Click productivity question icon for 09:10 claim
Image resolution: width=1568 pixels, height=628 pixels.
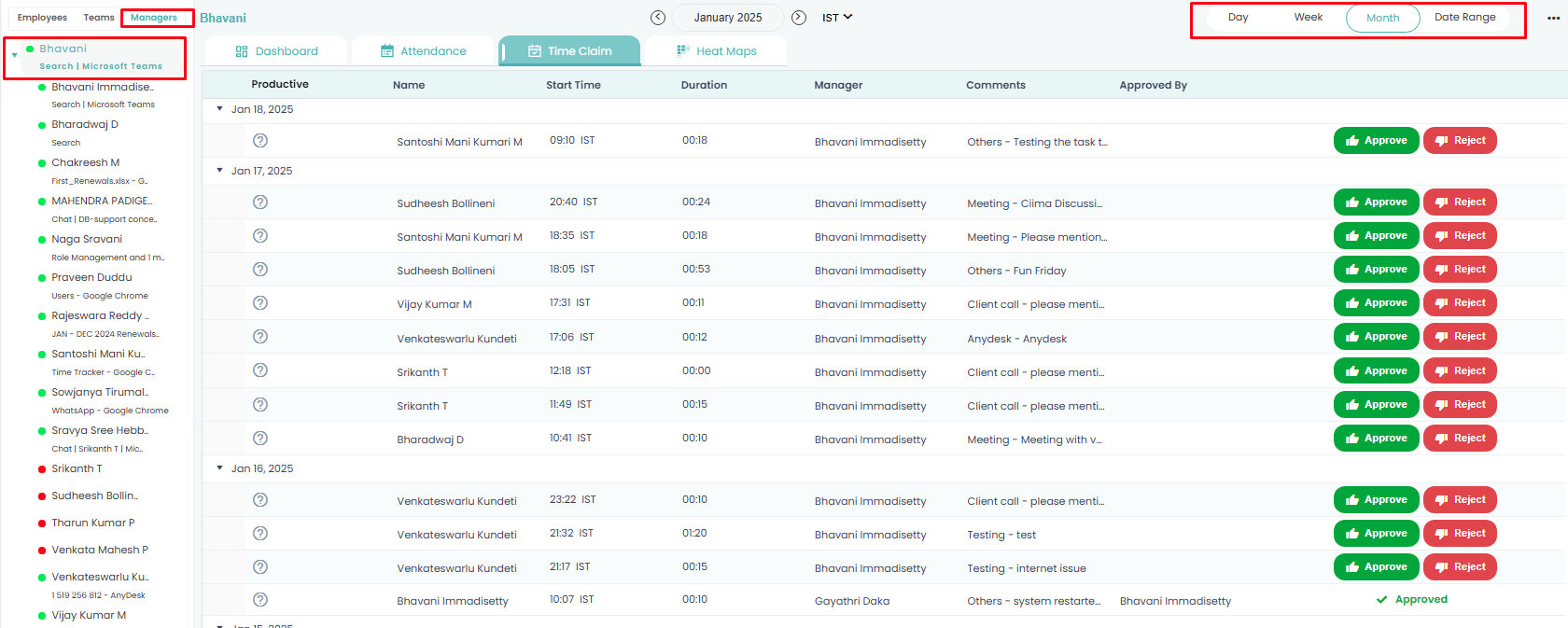tap(260, 141)
